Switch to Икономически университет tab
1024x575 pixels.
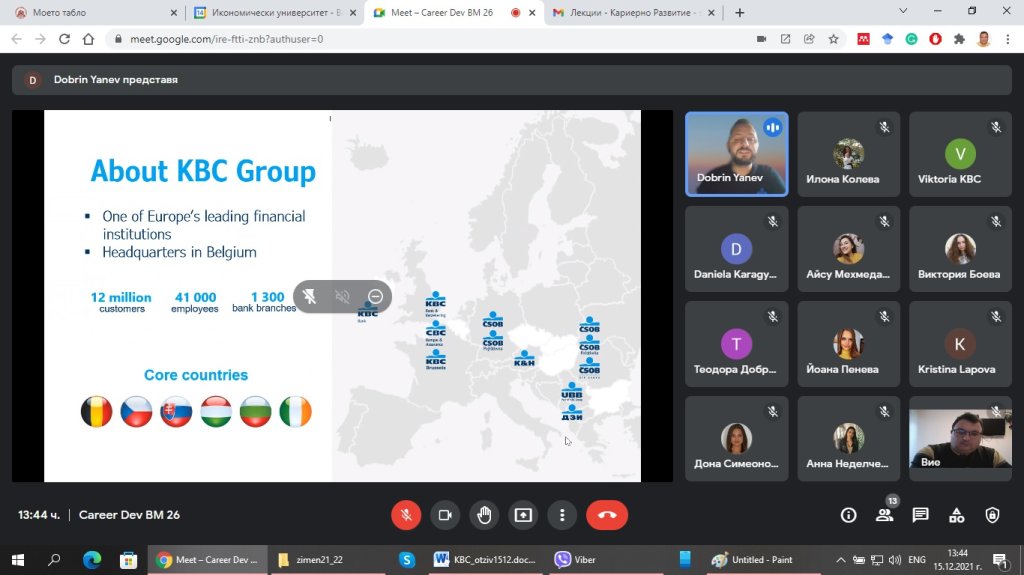click(274, 12)
